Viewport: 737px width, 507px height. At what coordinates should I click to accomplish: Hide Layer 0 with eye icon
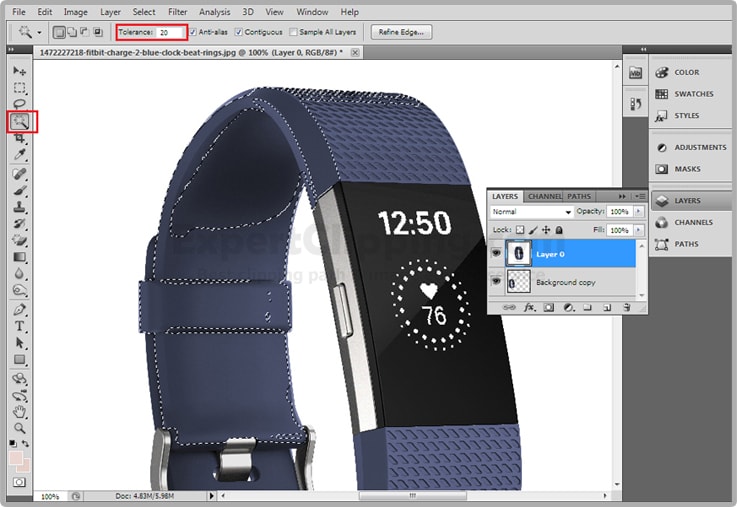coord(497,254)
